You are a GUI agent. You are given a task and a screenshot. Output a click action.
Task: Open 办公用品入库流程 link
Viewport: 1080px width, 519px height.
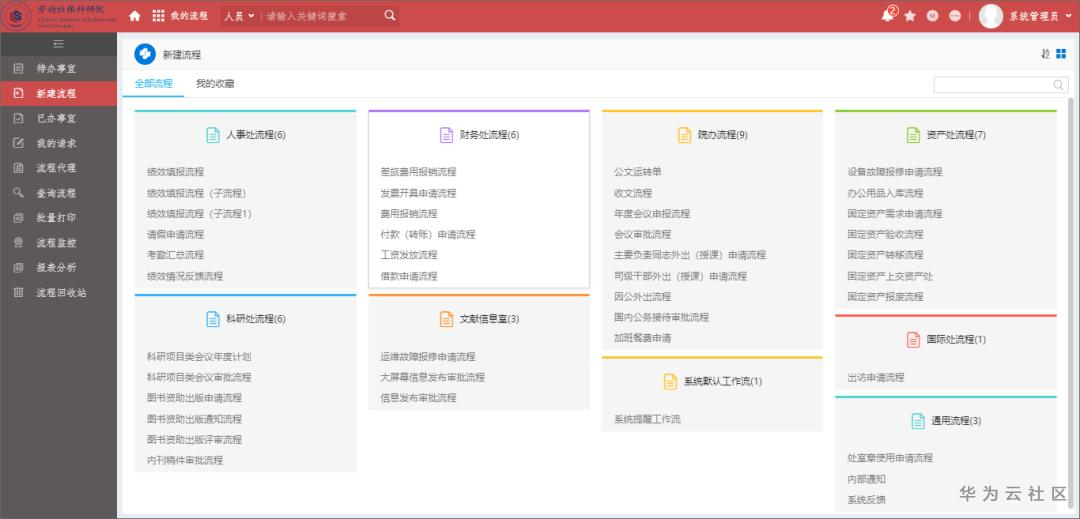point(885,193)
